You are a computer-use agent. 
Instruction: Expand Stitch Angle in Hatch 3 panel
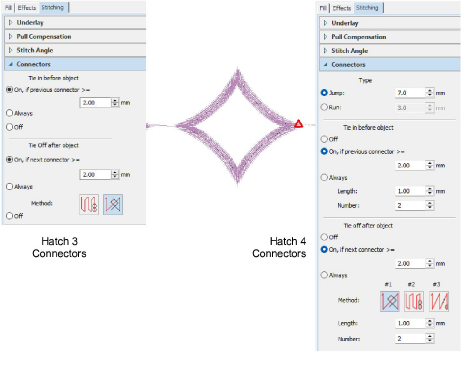pos(75,50)
